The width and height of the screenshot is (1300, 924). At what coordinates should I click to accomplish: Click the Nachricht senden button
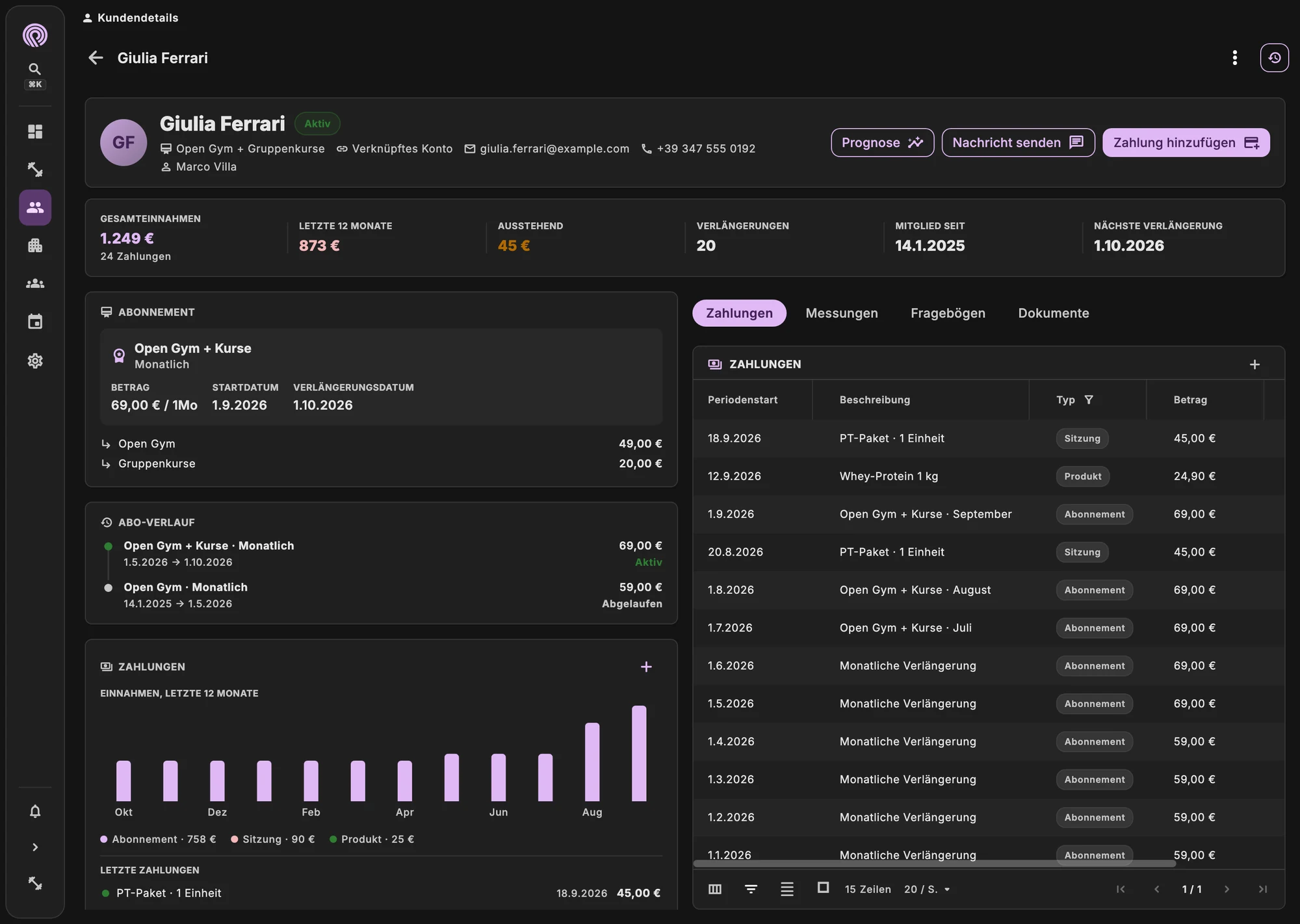(x=1018, y=142)
